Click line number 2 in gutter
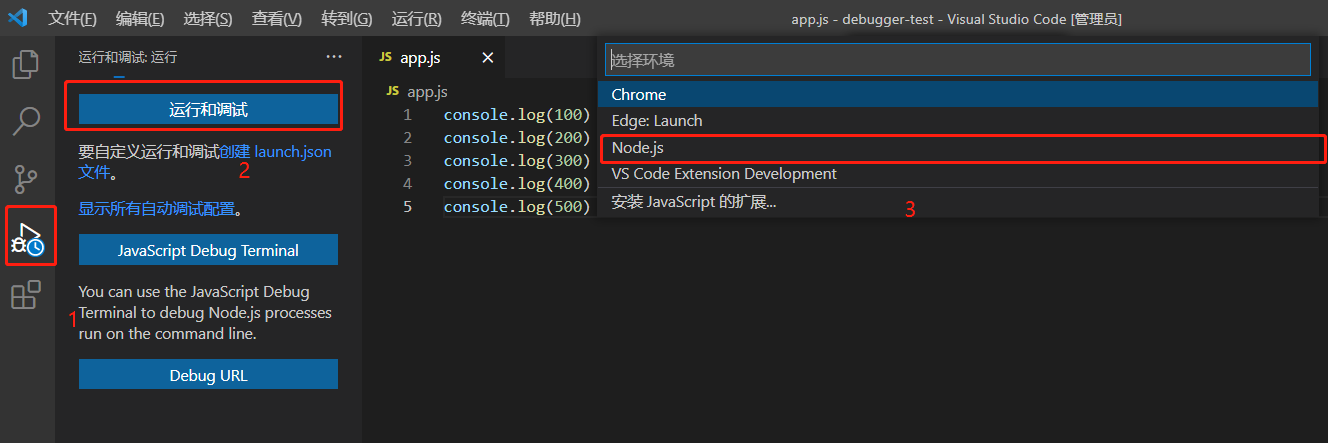The width and height of the screenshot is (1328, 443). pos(407,137)
